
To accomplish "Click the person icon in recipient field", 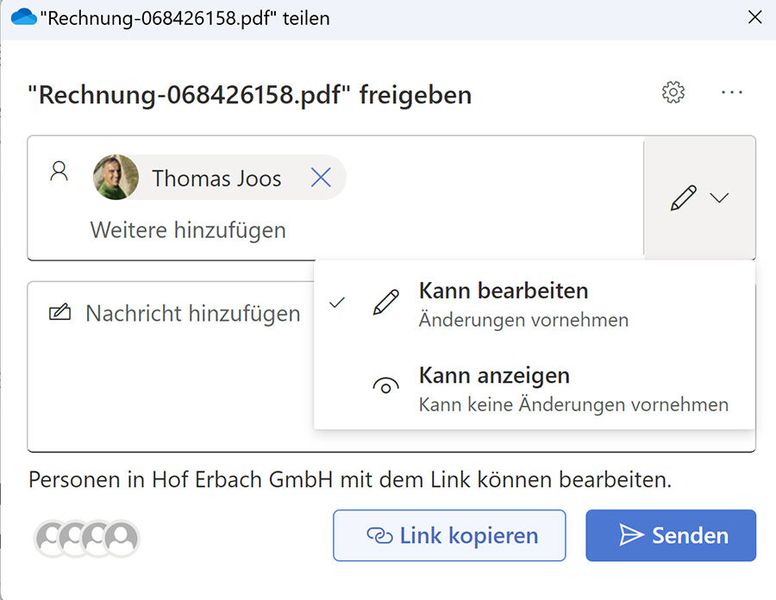I will [x=59, y=171].
